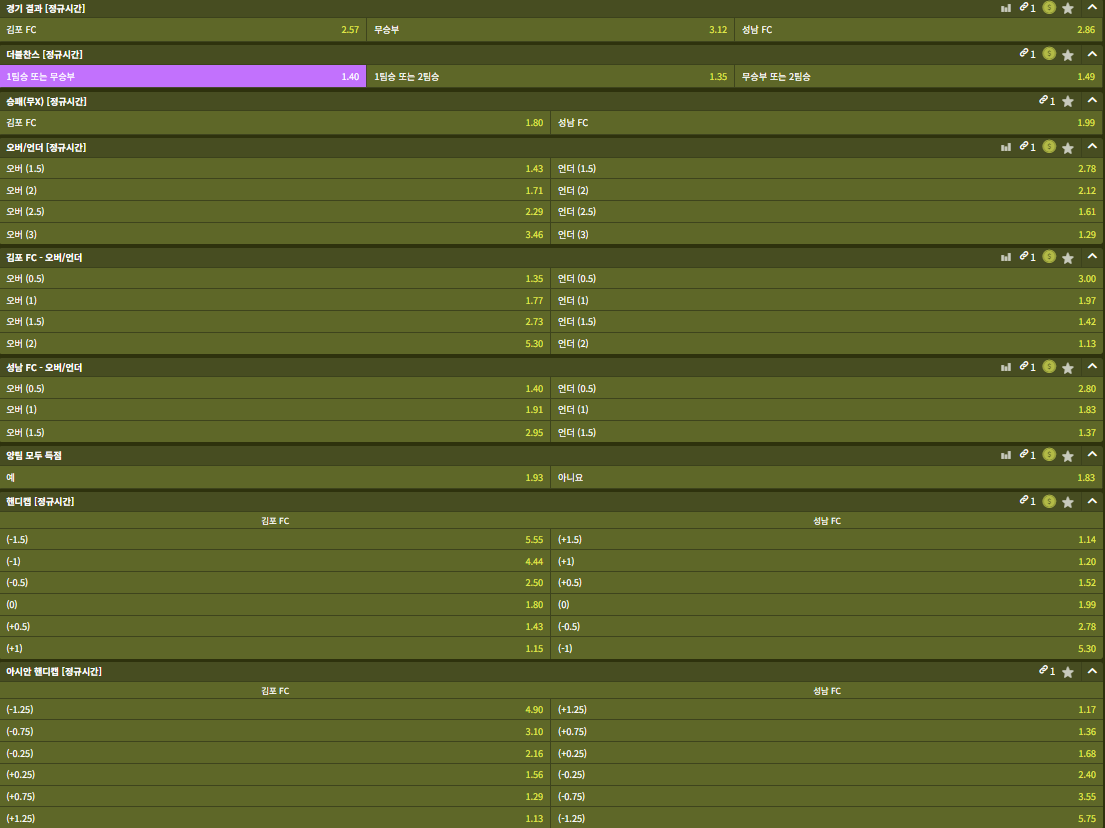The image size is (1105, 828).
Task: Choose 예 for 양팀 모두 득점
Action: pyautogui.click(x=275, y=478)
